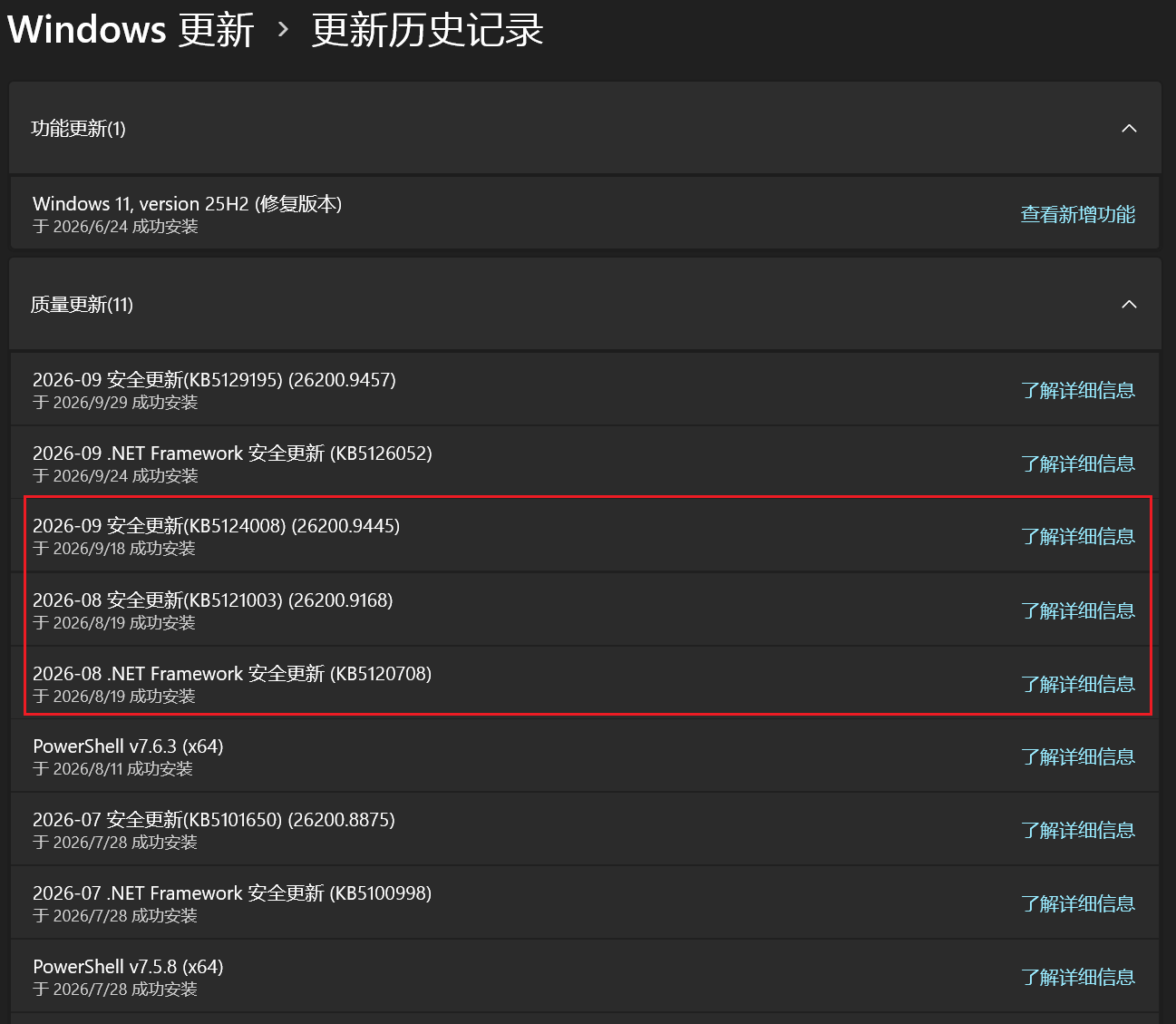Open 了解详细信息 for KB5129195 update
This screenshot has width=1176, height=1024.
click(1078, 390)
